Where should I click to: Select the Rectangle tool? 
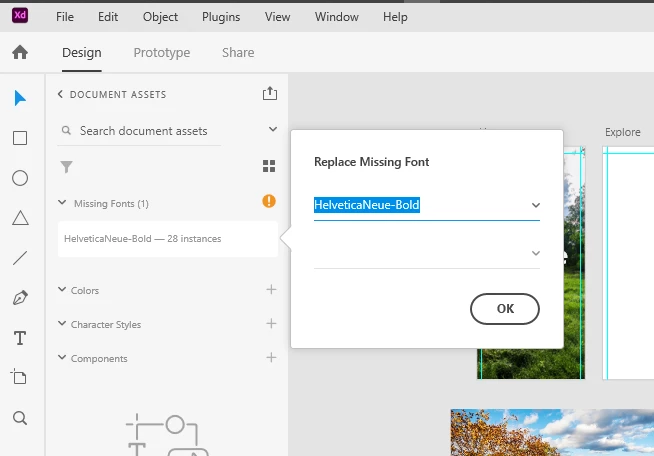(20, 138)
